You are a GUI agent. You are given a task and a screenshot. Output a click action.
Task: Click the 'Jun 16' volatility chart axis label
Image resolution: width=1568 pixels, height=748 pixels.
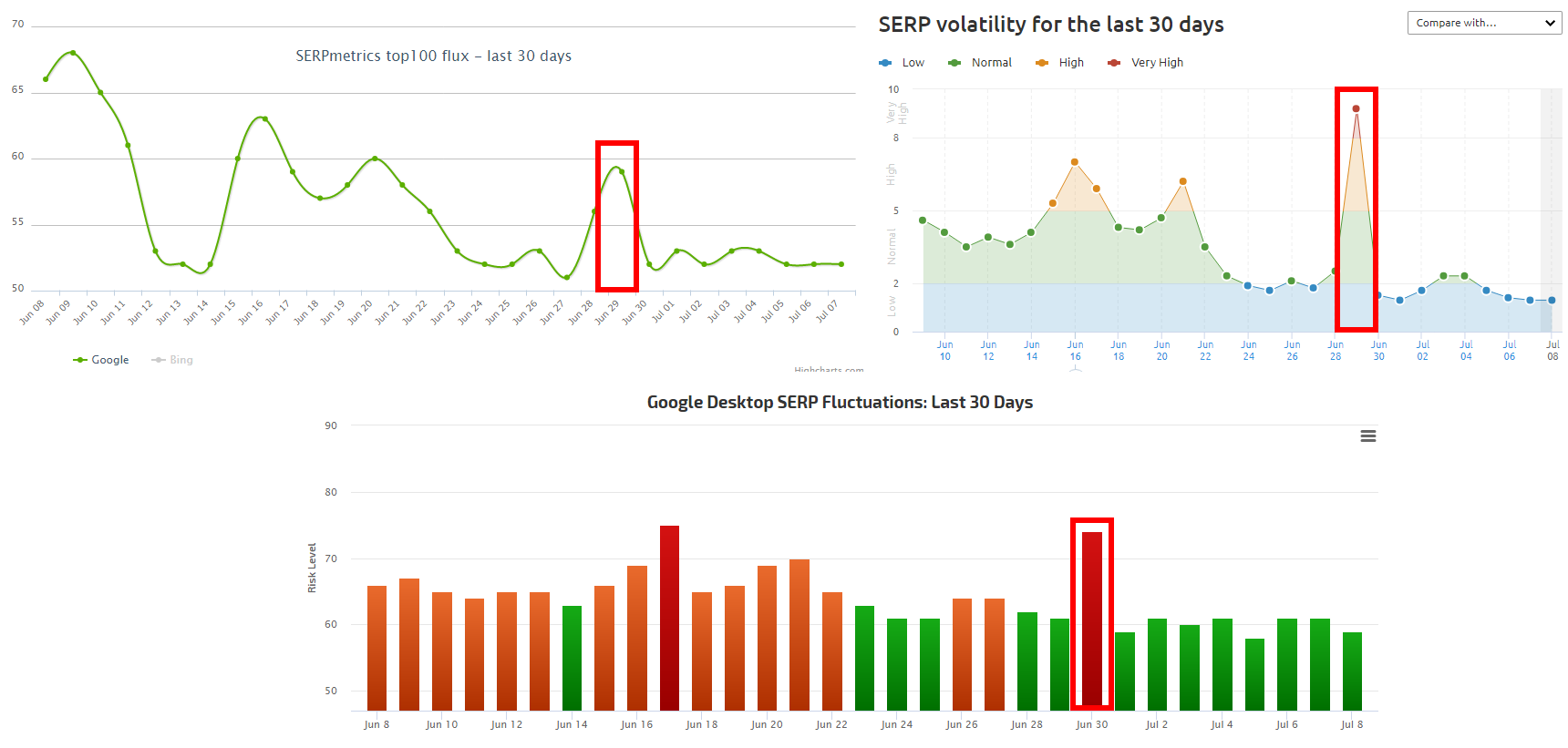click(1076, 351)
